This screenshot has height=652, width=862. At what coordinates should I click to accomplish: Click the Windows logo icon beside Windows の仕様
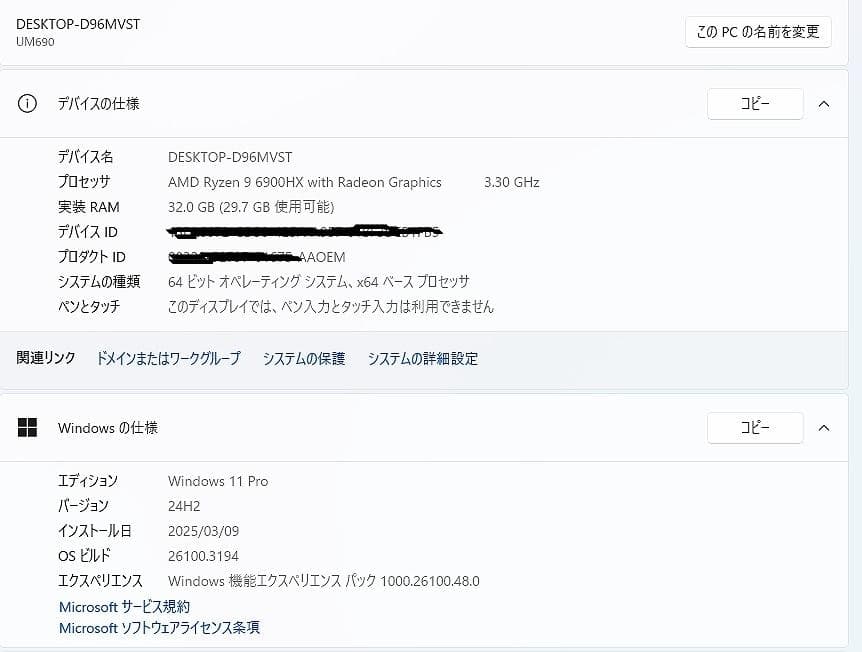click(x=26, y=428)
